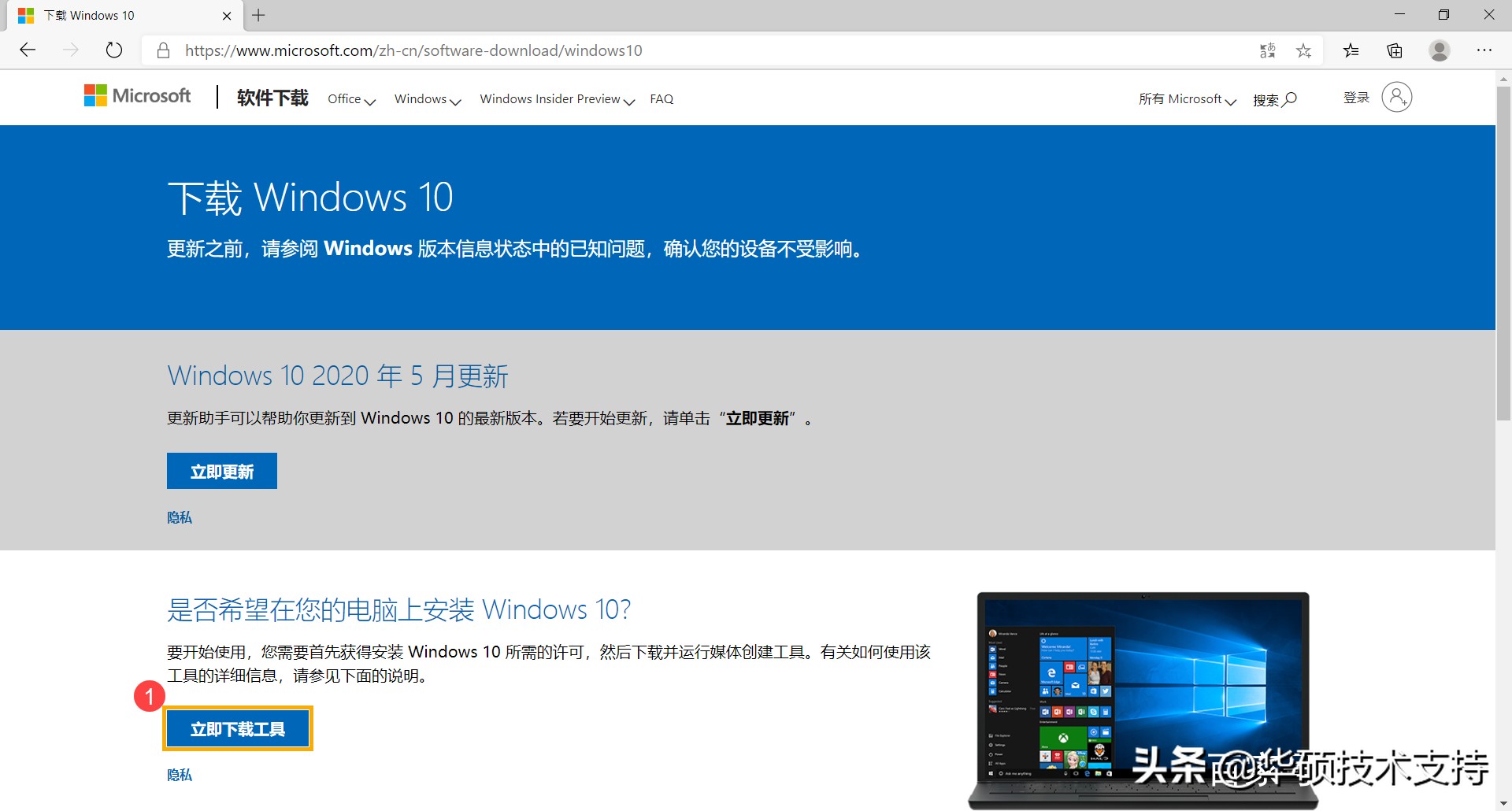Click the browser profile avatar icon

pos(1440,50)
